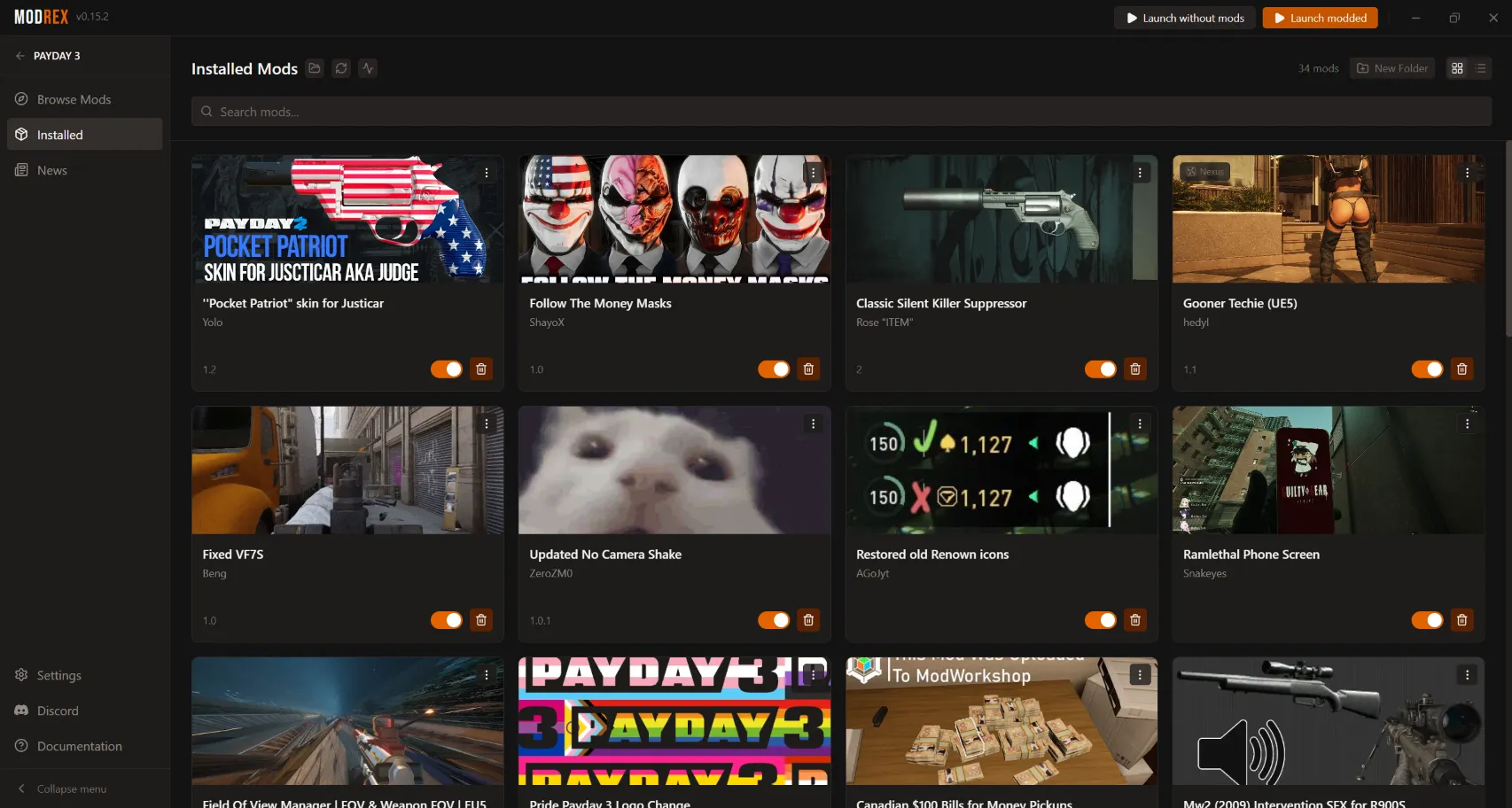Open options menu on Restored old Renown icons

pos(1141,423)
